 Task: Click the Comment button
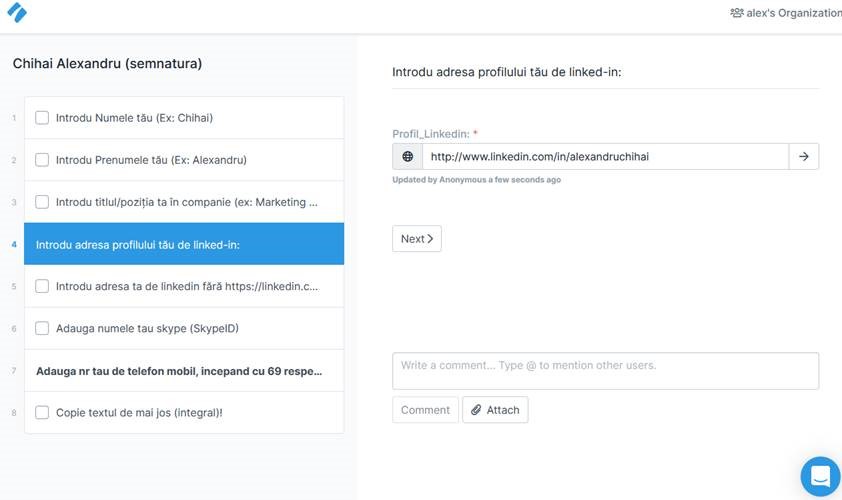coord(425,410)
